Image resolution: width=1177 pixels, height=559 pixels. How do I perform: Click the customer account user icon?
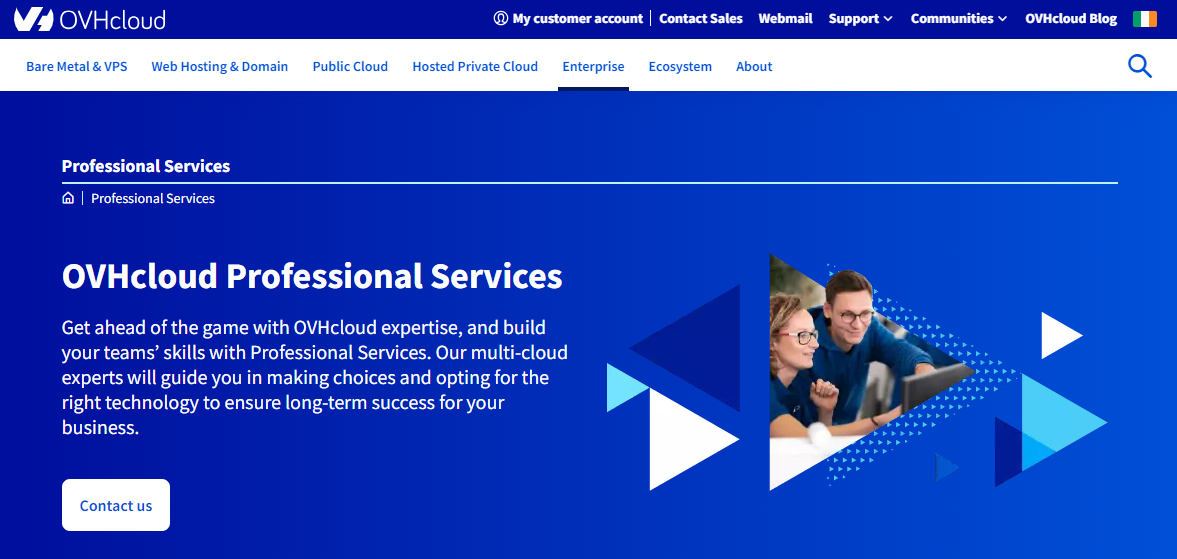[x=501, y=19]
